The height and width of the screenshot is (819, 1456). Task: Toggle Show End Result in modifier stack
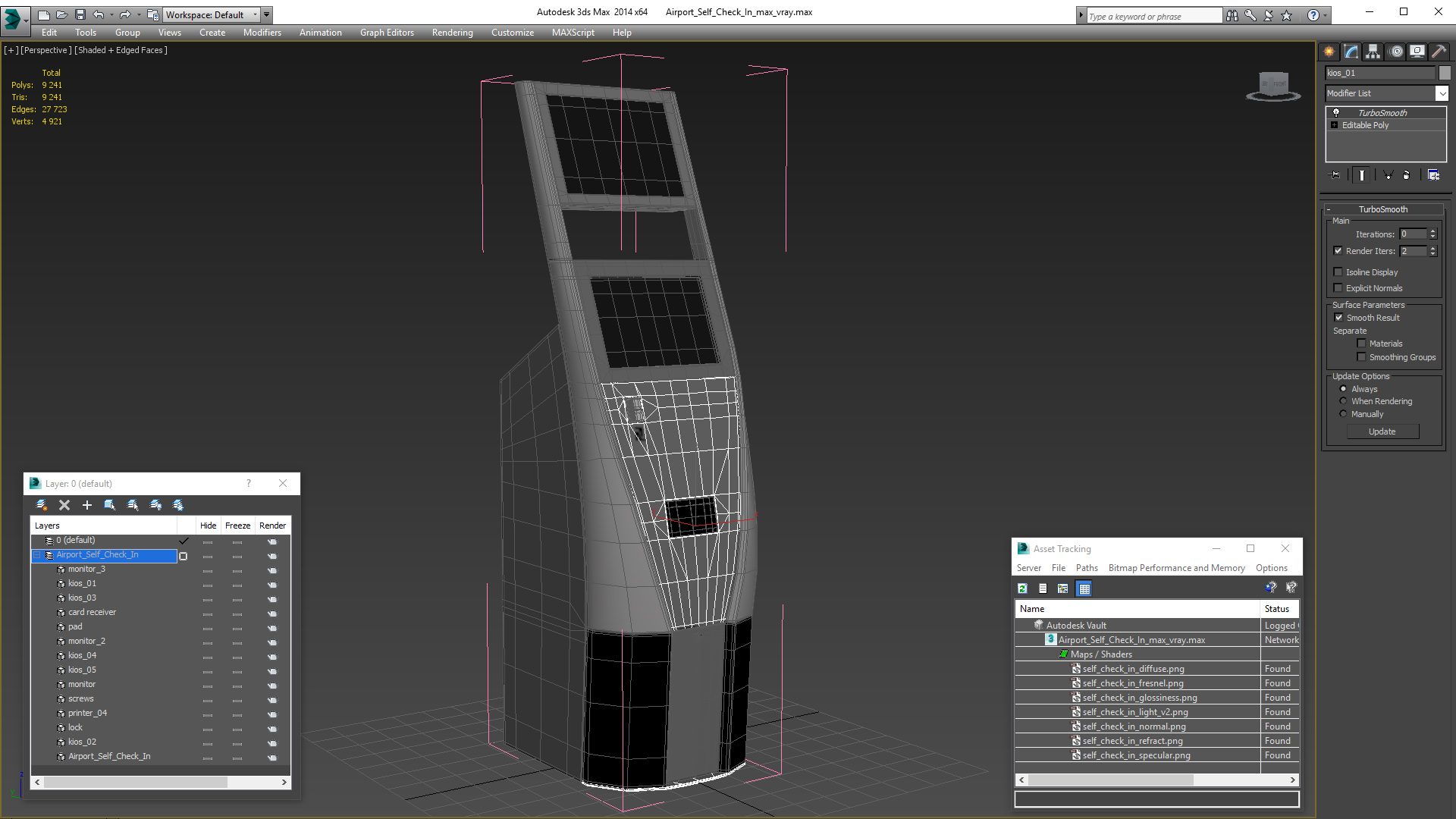click(1362, 175)
